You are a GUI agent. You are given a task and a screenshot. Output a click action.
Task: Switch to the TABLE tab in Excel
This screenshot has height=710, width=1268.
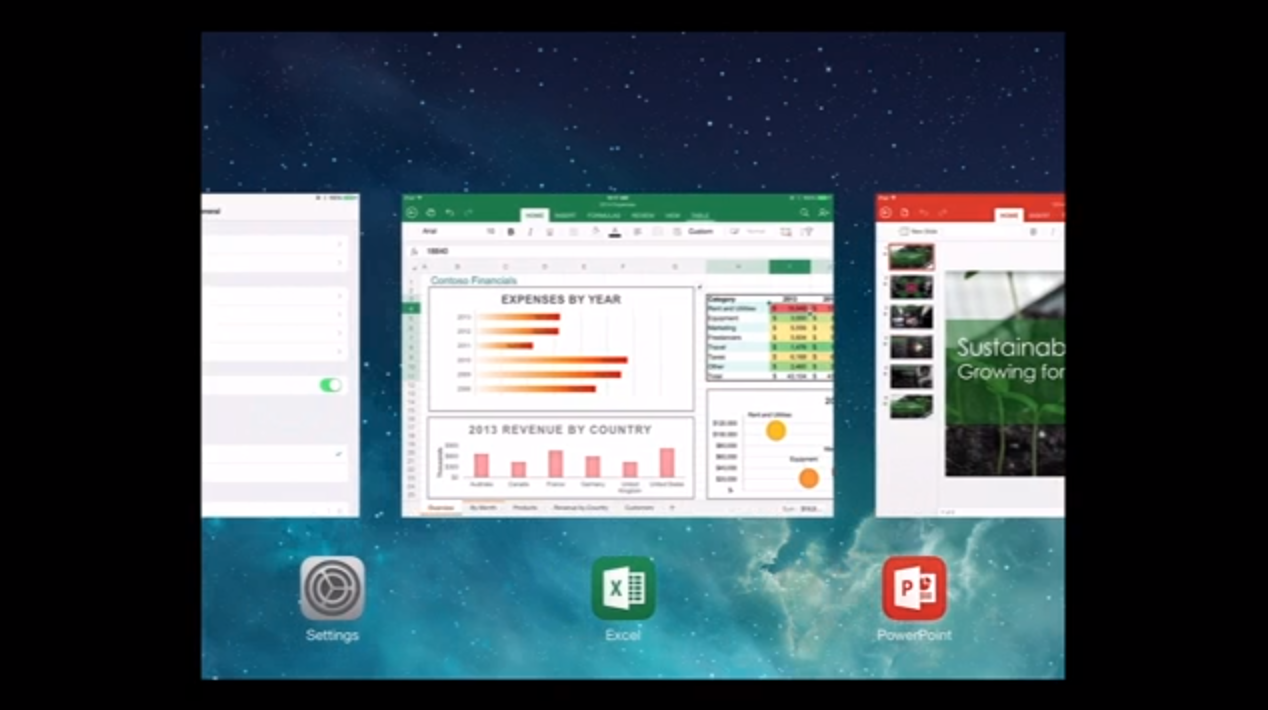click(x=700, y=215)
